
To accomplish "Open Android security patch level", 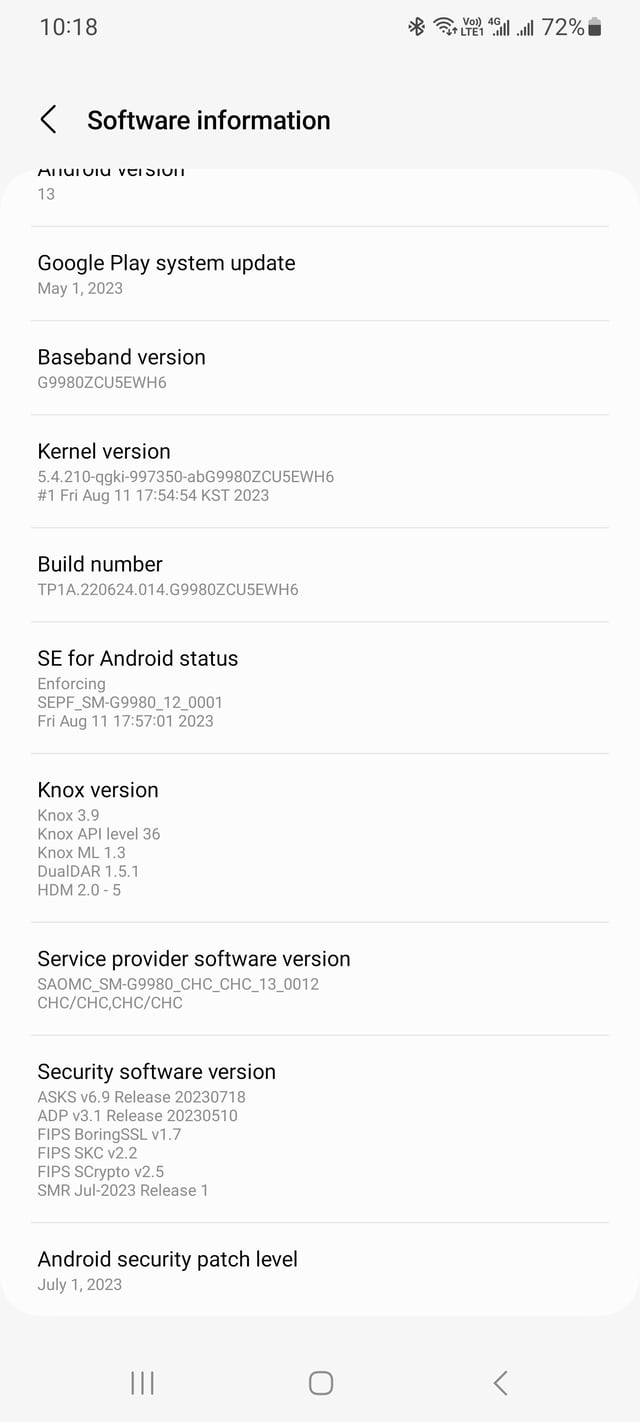I will pos(320,1270).
